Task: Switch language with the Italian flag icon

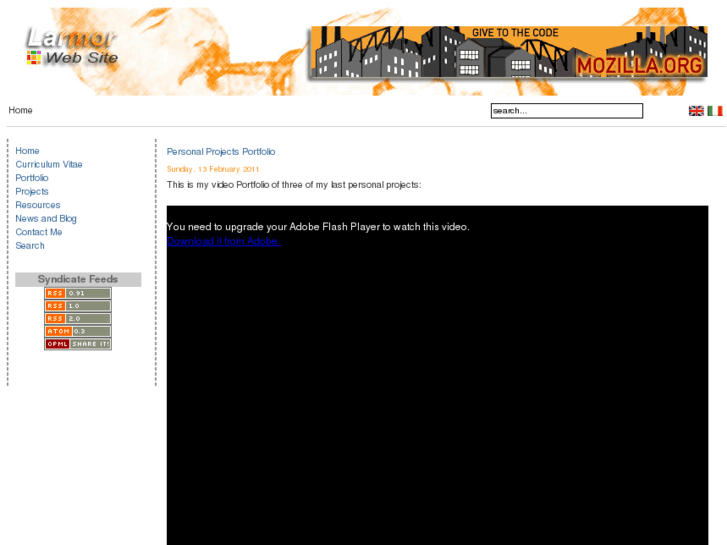Action: tap(715, 111)
